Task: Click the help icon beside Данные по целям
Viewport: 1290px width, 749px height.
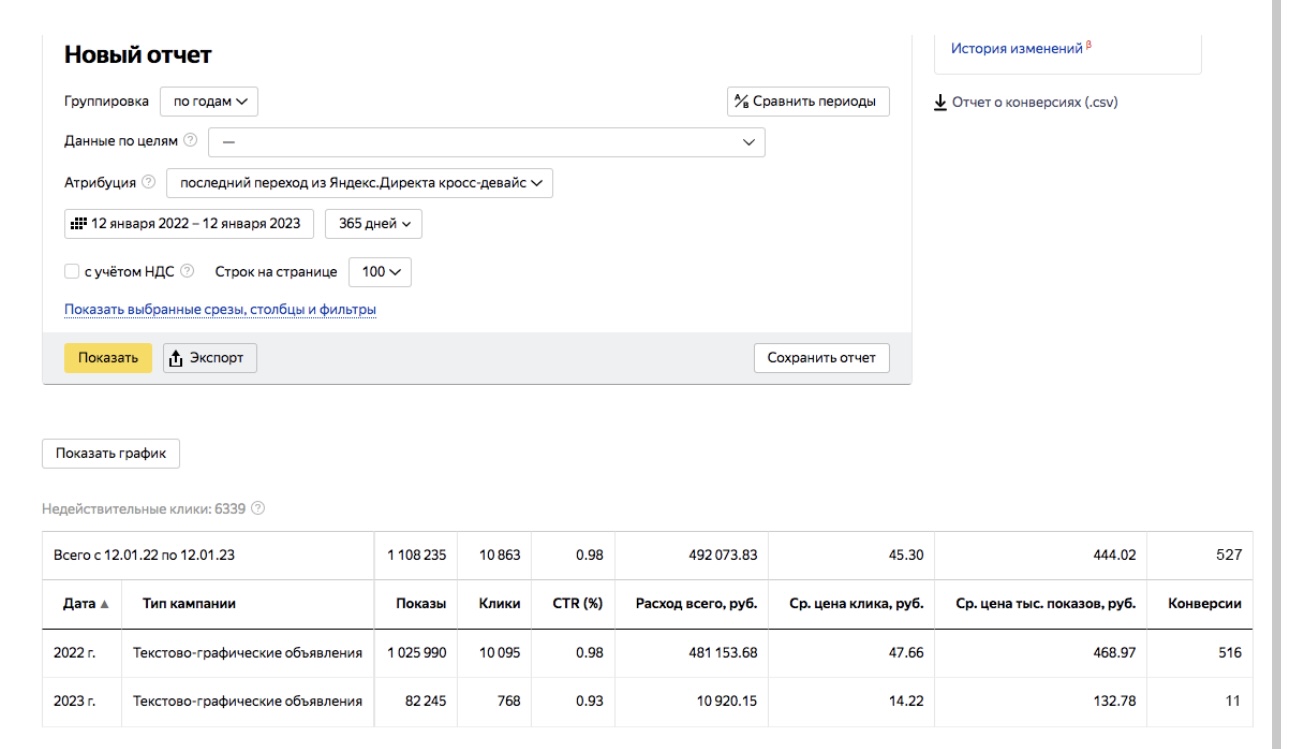Action: pos(190,142)
